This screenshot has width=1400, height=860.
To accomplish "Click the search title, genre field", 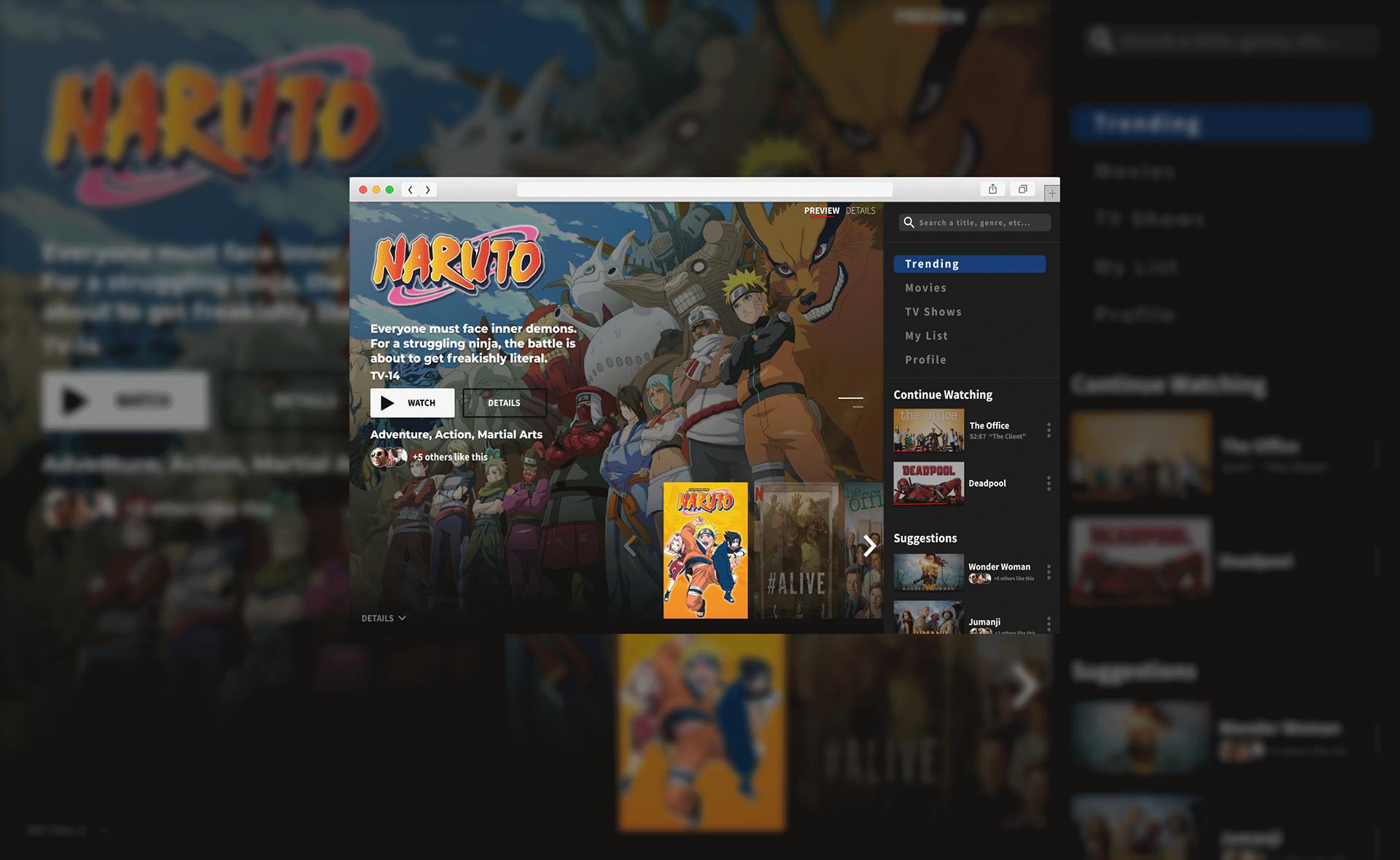I will [975, 222].
